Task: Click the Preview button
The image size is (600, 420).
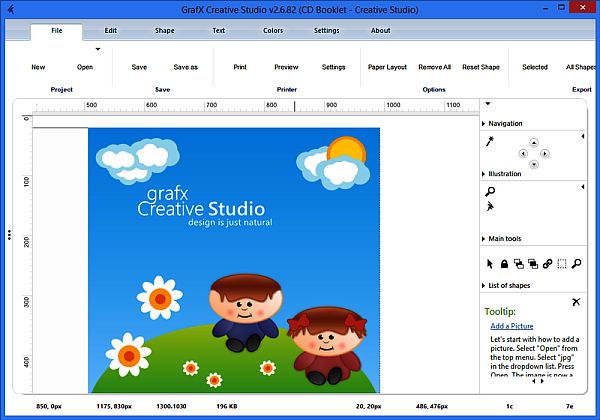Action: click(286, 67)
